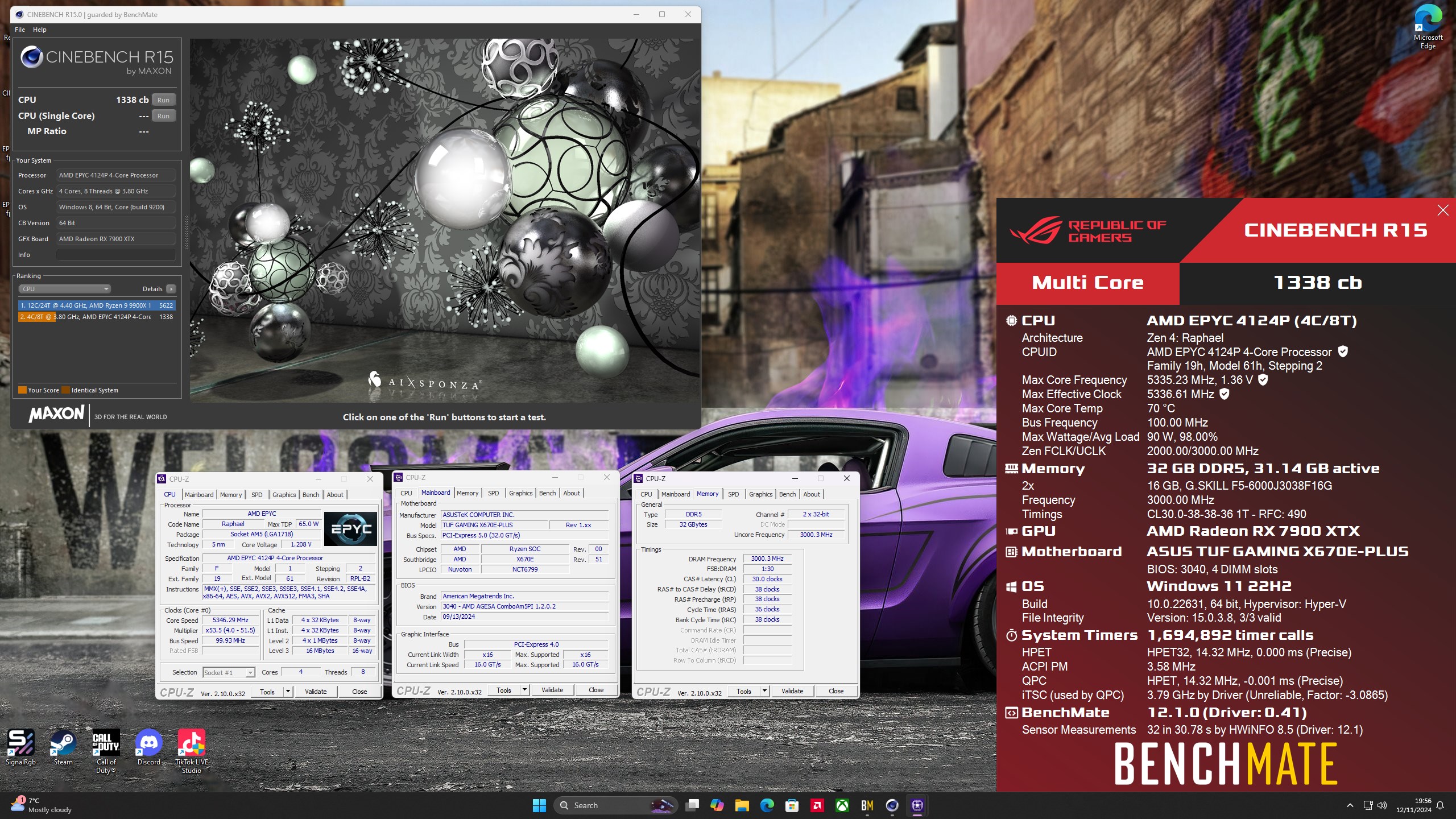Expand Tools arrow in CPU-Z Memory window
Screen dimensions: 1456x819
(x=764, y=691)
